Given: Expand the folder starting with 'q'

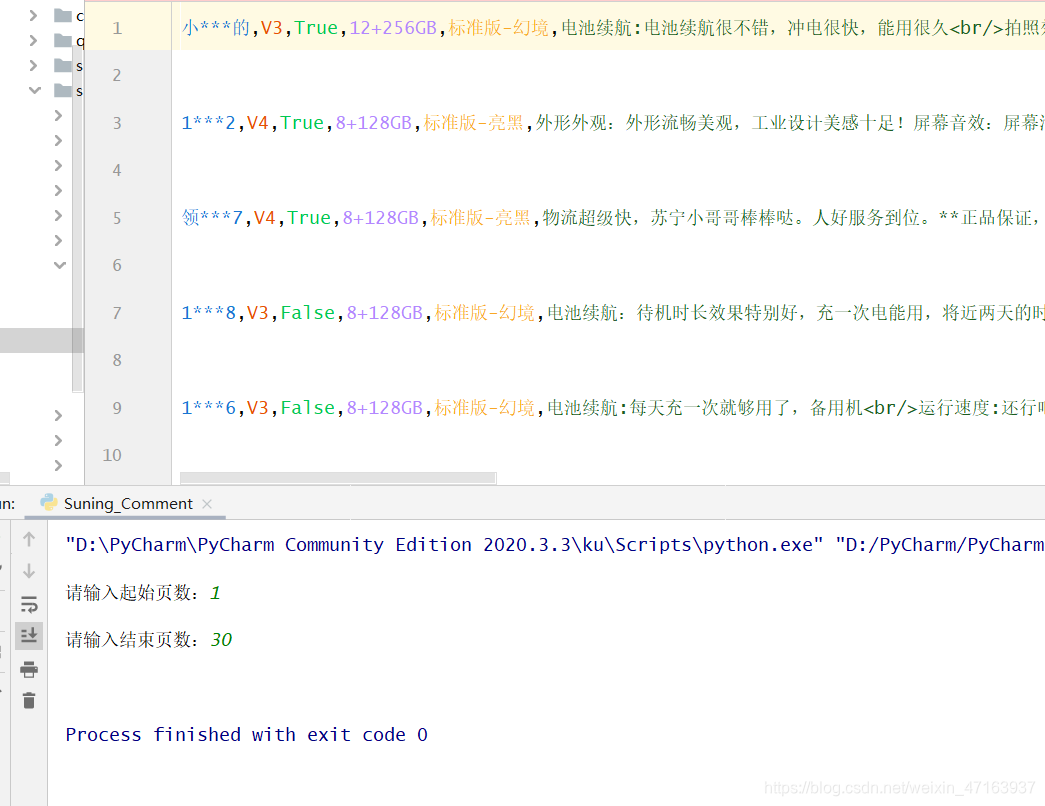Looking at the screenshot, I should click(x=33, y=41).
